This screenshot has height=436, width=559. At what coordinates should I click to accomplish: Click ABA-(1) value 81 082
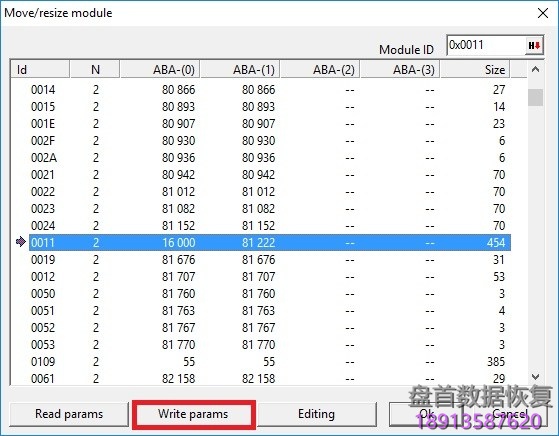258,209
